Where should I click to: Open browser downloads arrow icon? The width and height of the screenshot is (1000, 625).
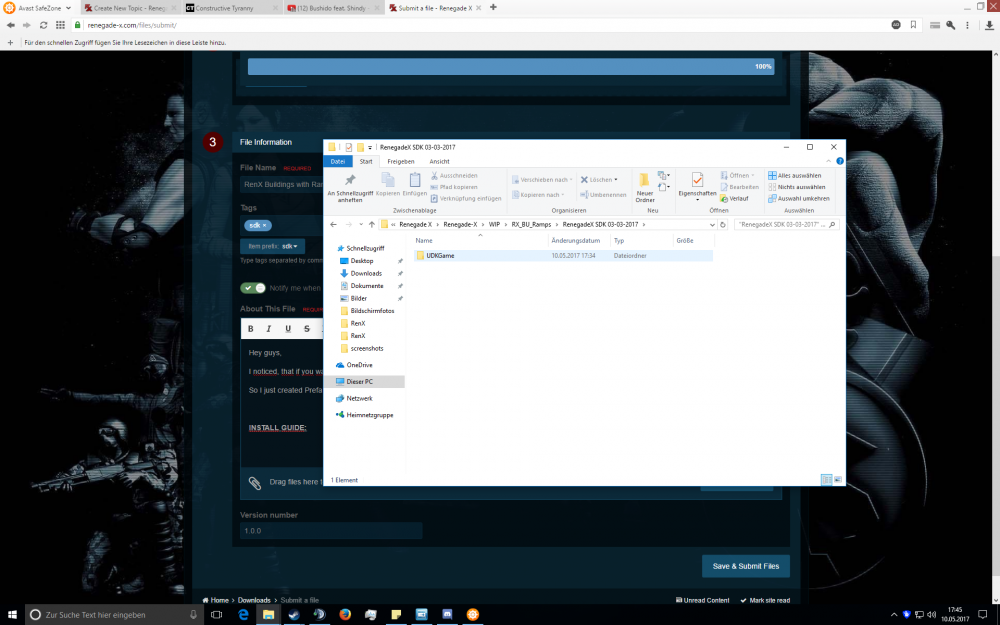[989, 25]
